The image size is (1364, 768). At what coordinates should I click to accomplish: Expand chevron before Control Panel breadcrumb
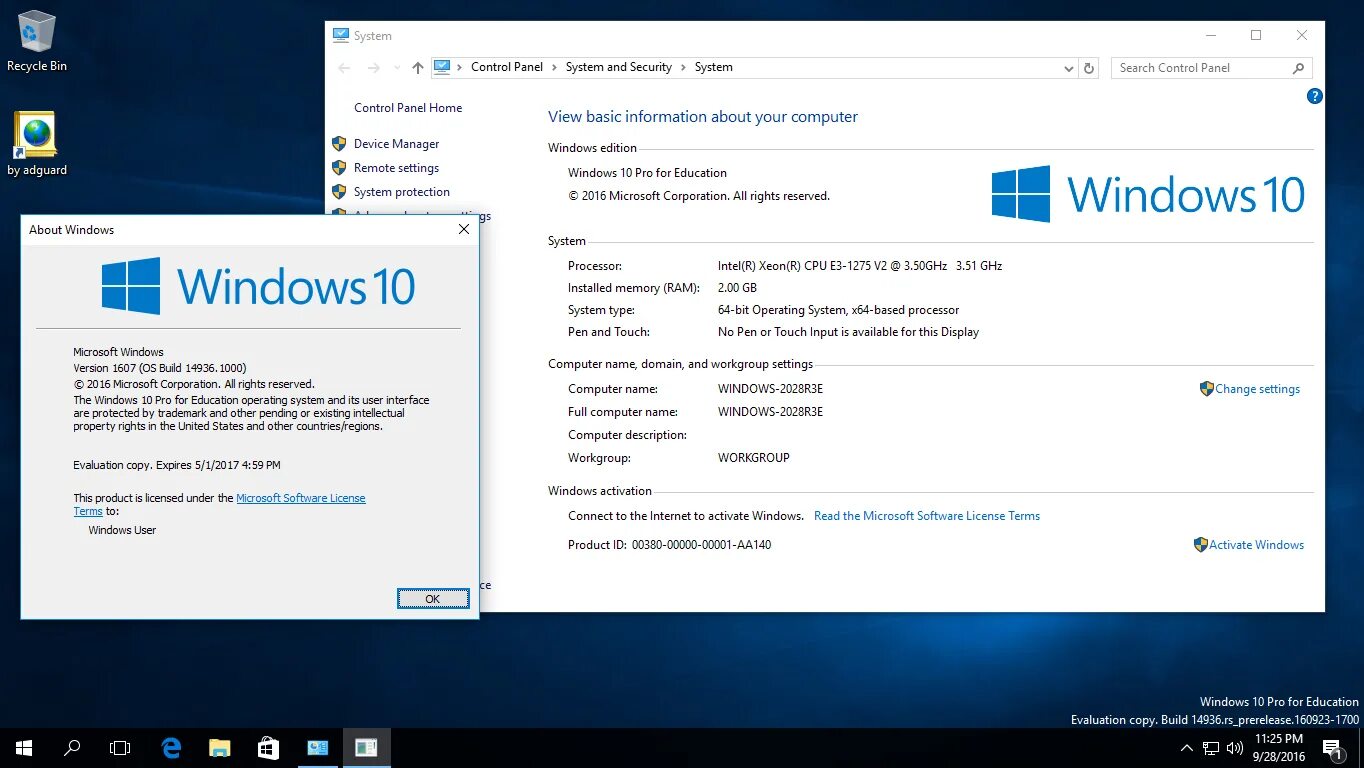coord(460,67)
